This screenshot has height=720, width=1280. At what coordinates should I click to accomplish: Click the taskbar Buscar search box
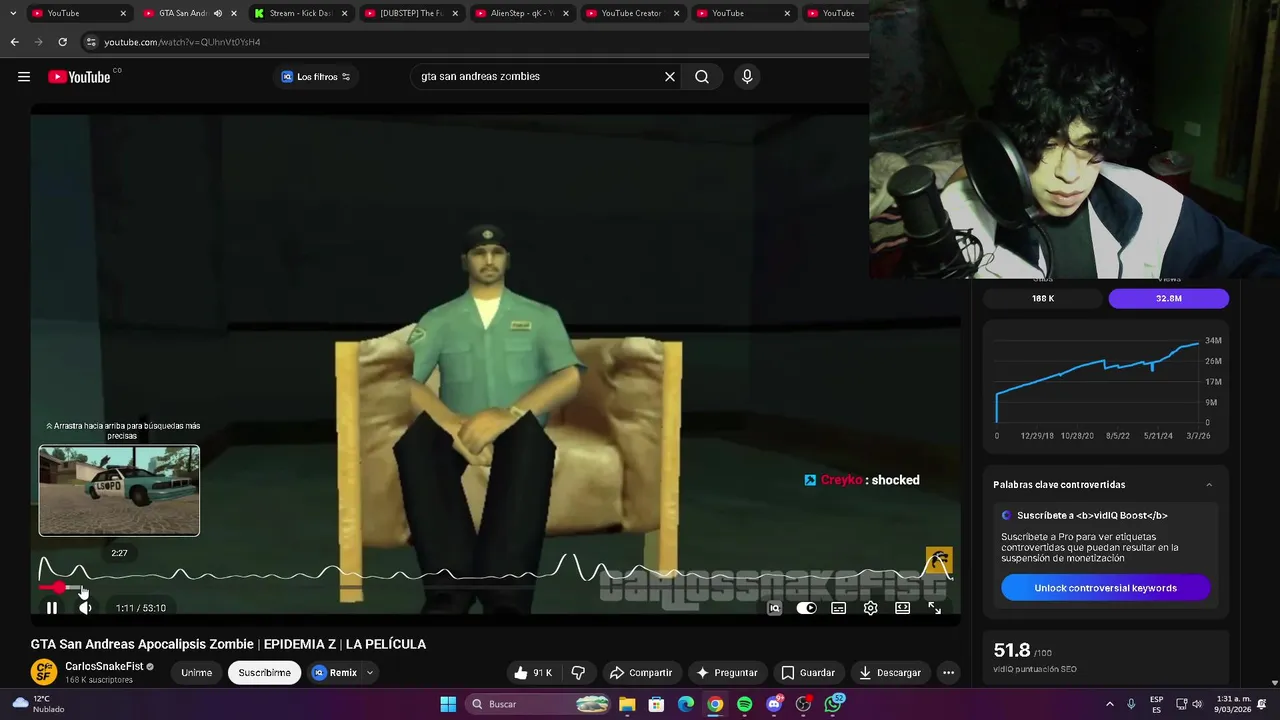538,704
